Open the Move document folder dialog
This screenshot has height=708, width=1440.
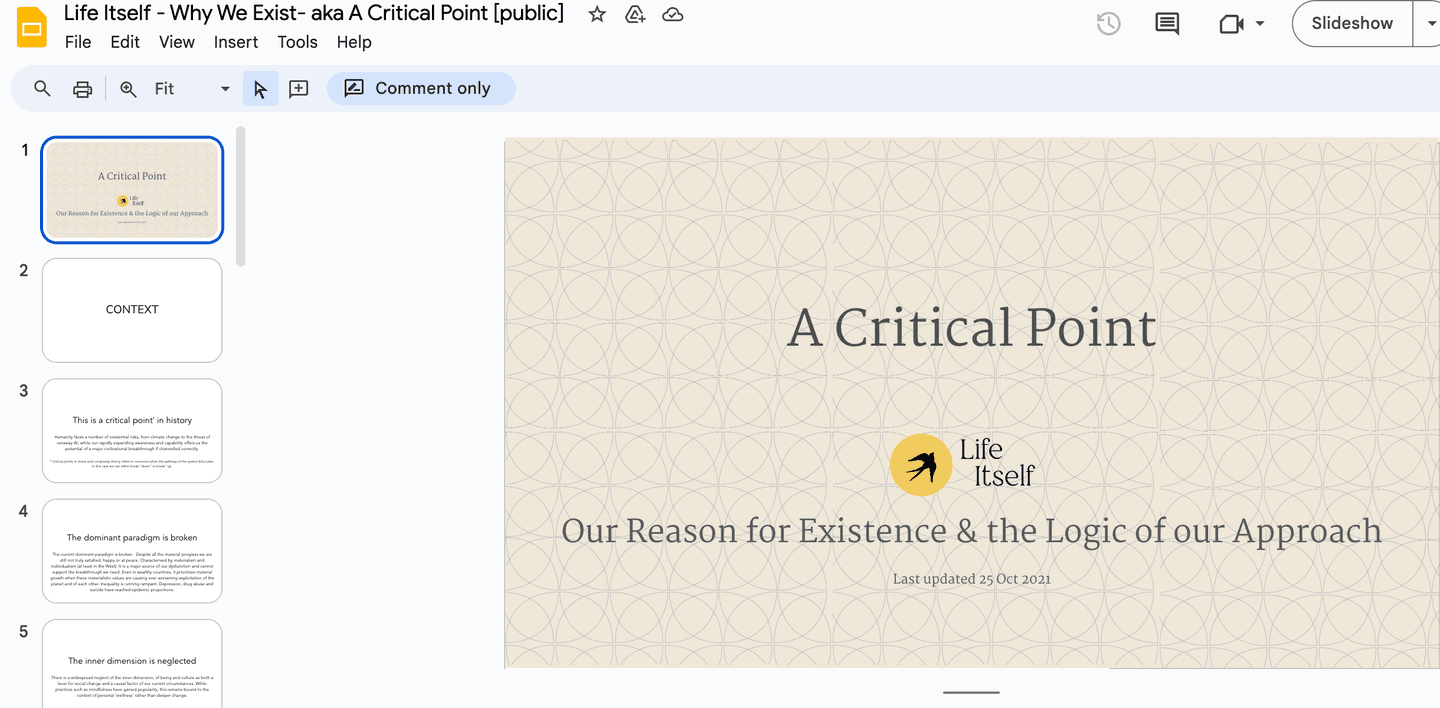point(635,14)
